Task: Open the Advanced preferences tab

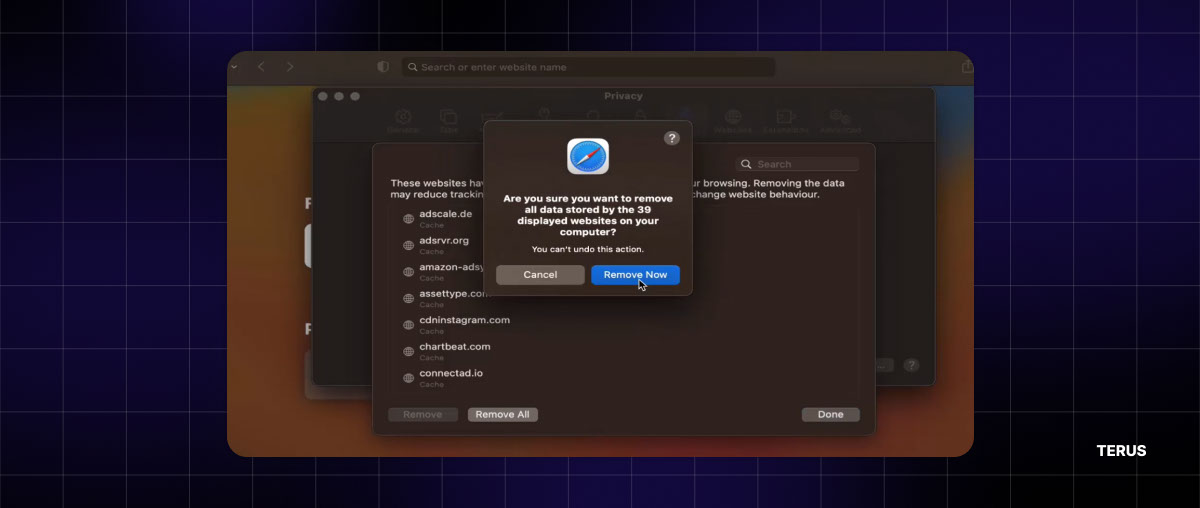Action: coord(840,121)
